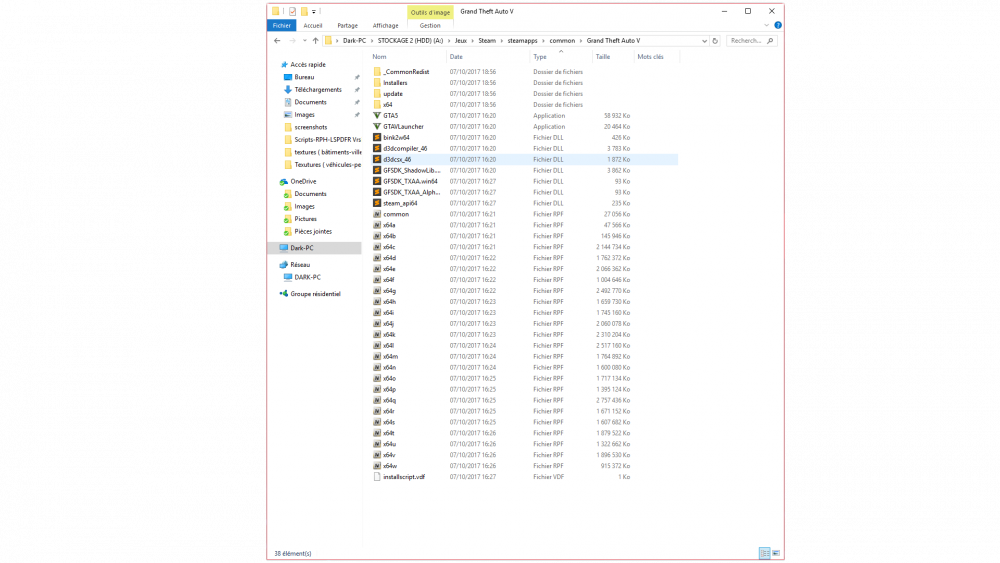Go up one folder level arrow
The image size is (1000, 563).
pos(315,41)
